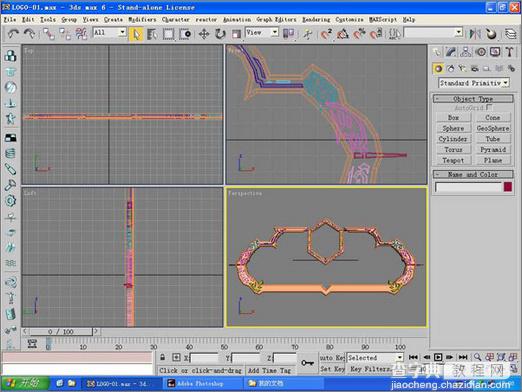Click Use Pivot Point Center button

[288, 33]
